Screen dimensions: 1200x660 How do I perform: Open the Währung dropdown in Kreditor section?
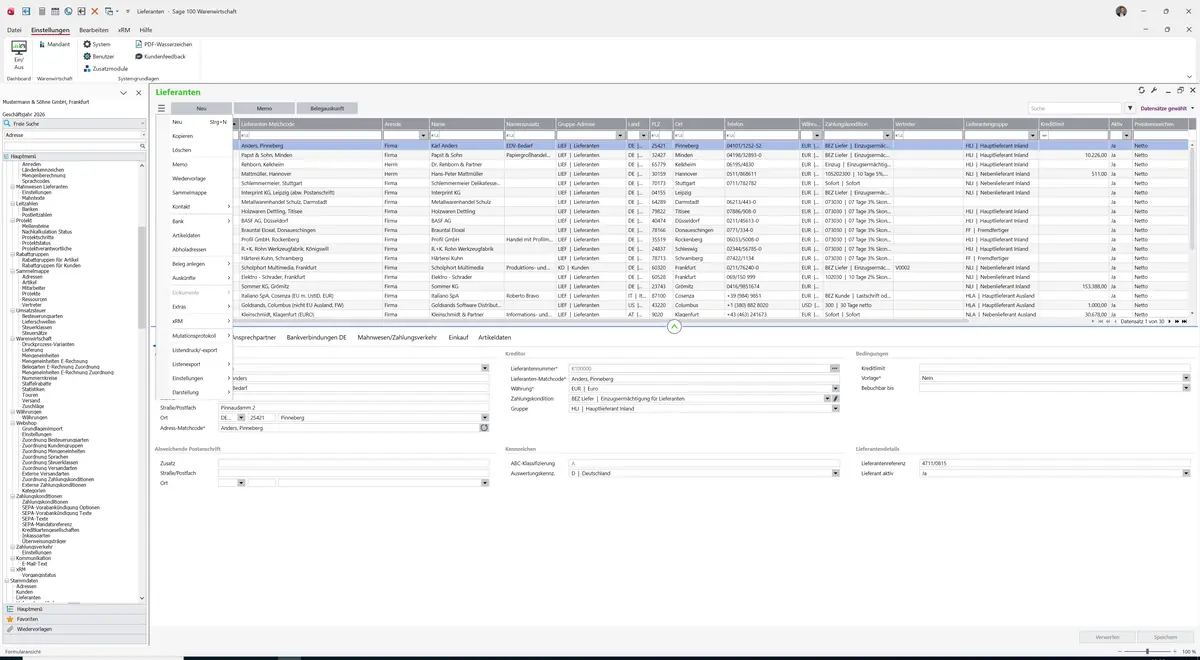coord(836,389)
